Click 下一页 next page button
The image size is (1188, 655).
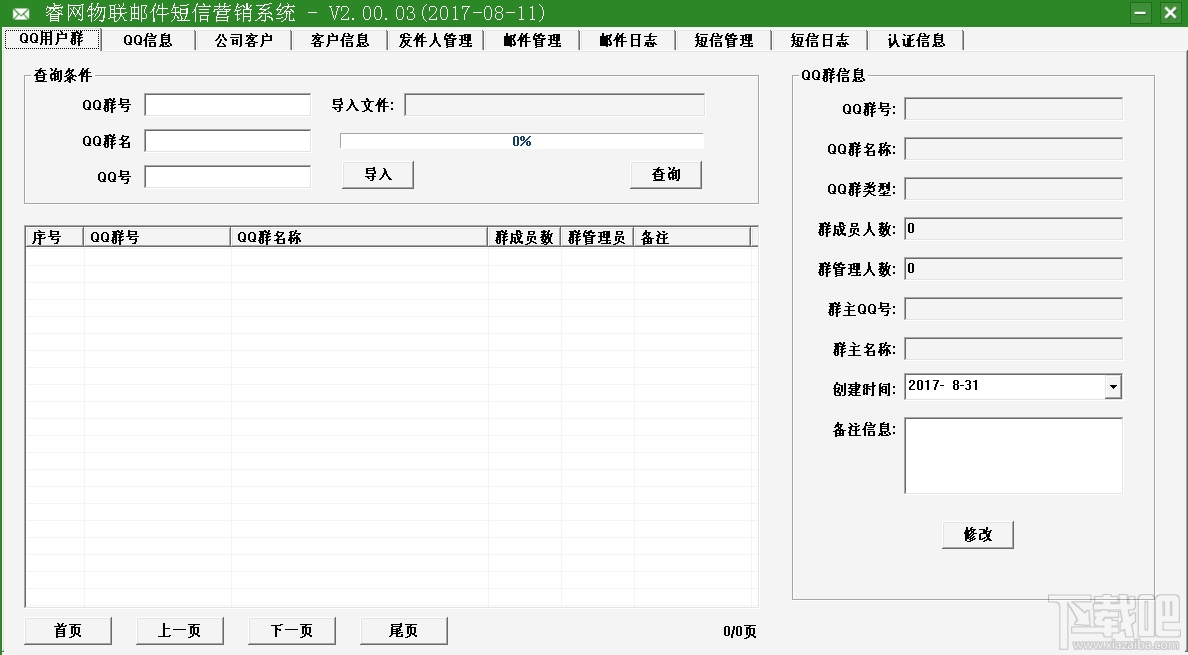coord(292,631)
